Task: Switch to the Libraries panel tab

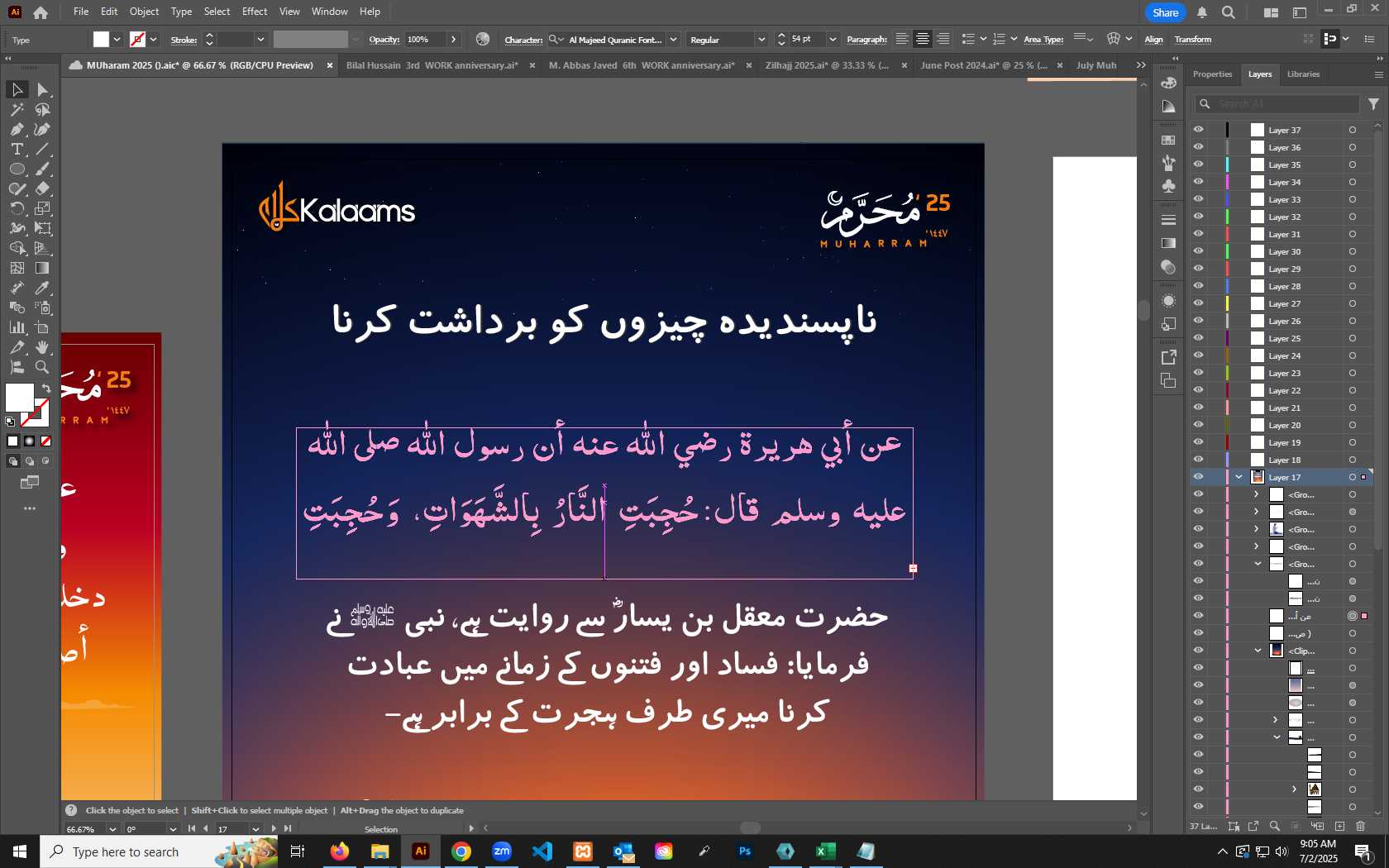Action: 1303,74
